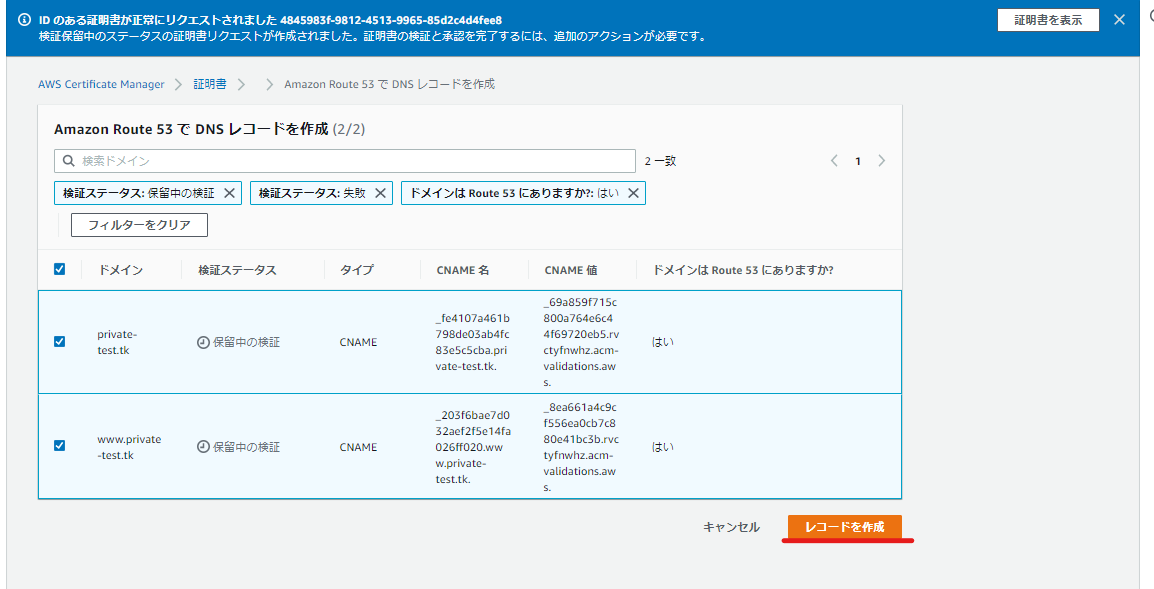Click pending clock icon for www.private-test.tk

click(204, 447)
